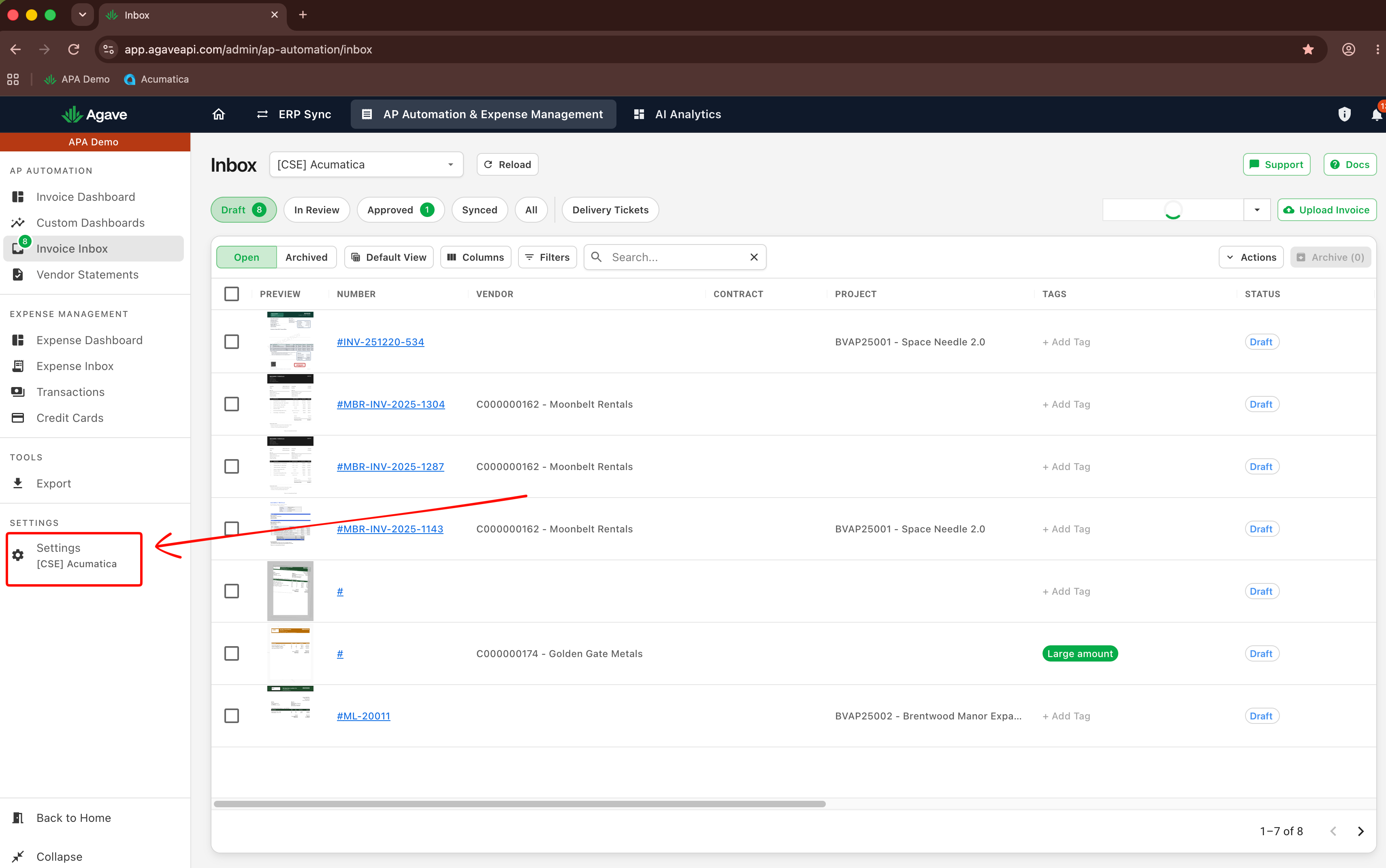Open a new browser tab
The width and height of the screenshot is (1386, 868).
[x=303, y=15]
